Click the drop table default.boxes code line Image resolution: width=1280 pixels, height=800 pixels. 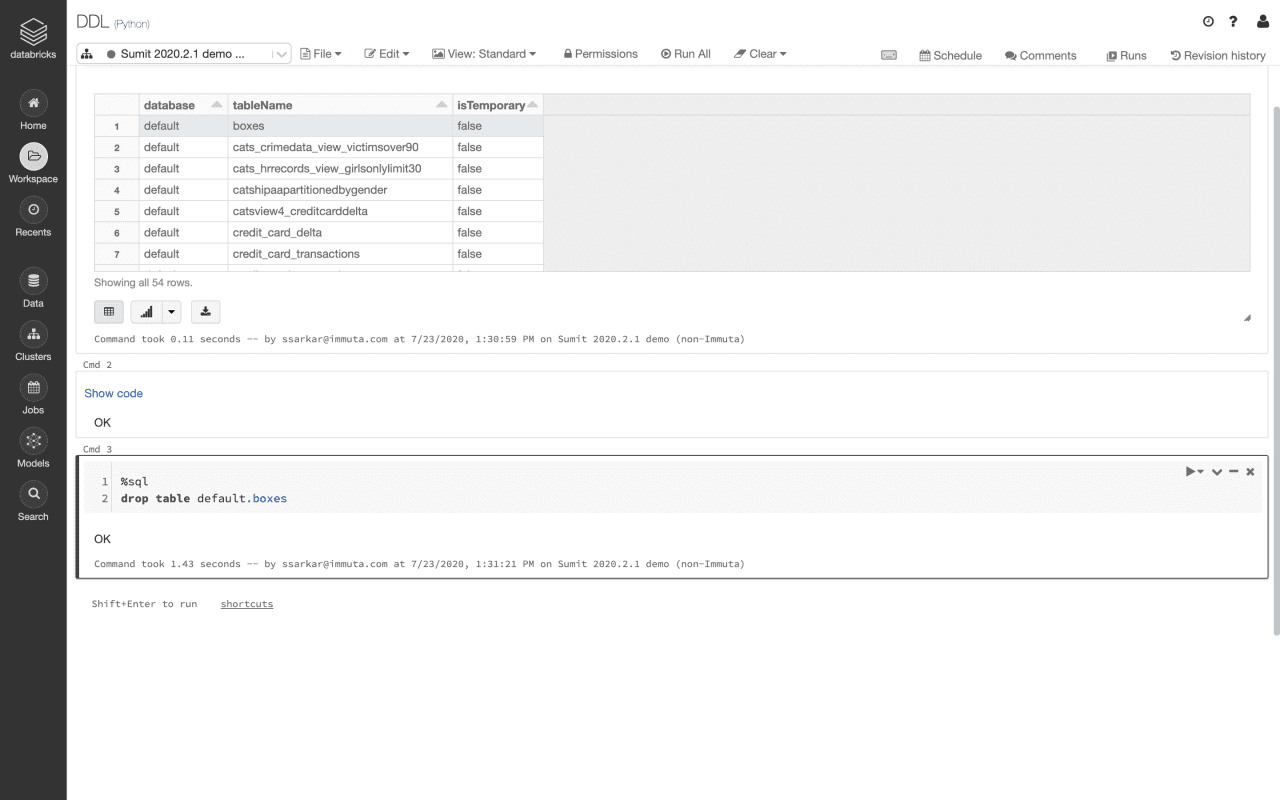tap(204, 498)
